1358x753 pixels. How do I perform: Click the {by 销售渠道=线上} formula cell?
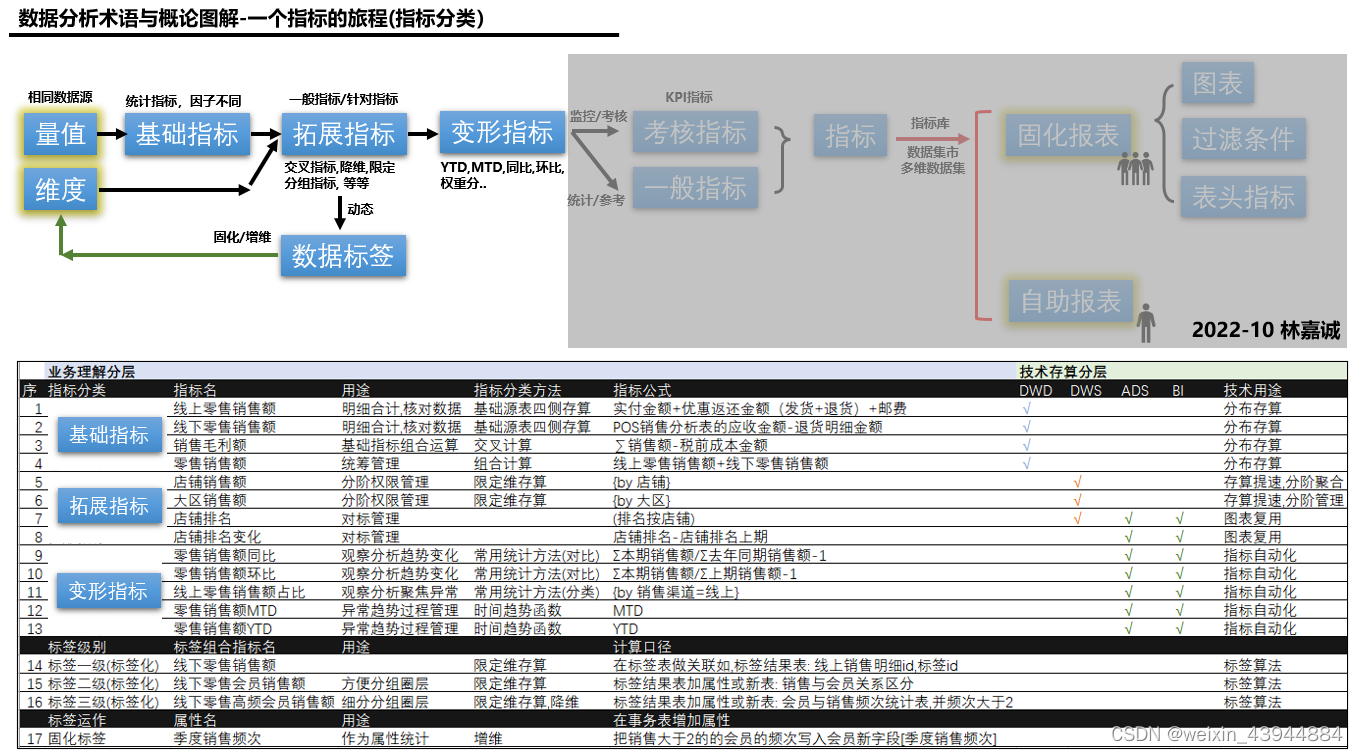(x=676, y=592)
